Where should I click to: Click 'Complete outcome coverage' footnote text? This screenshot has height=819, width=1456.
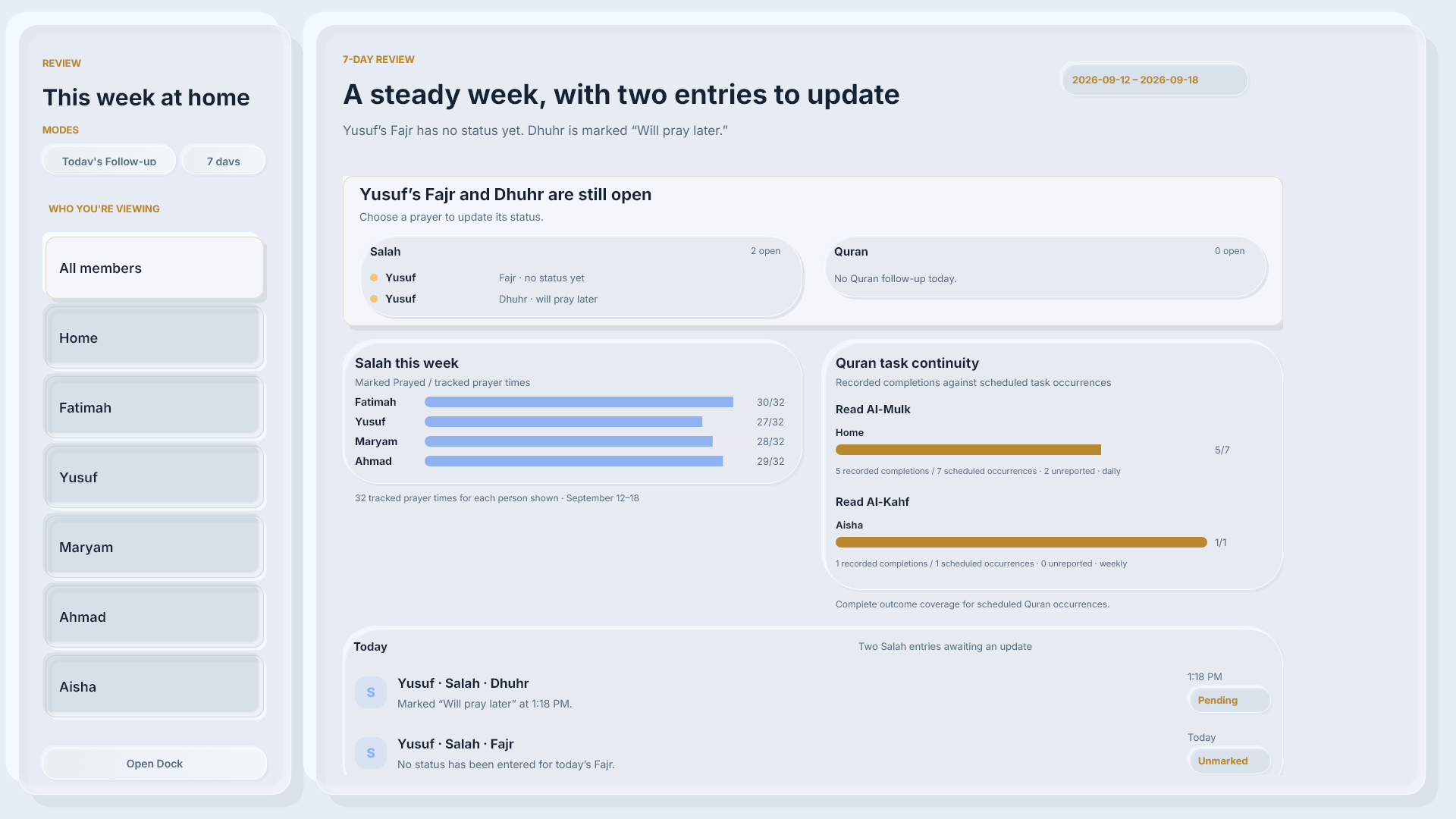[x=972, y=604]
